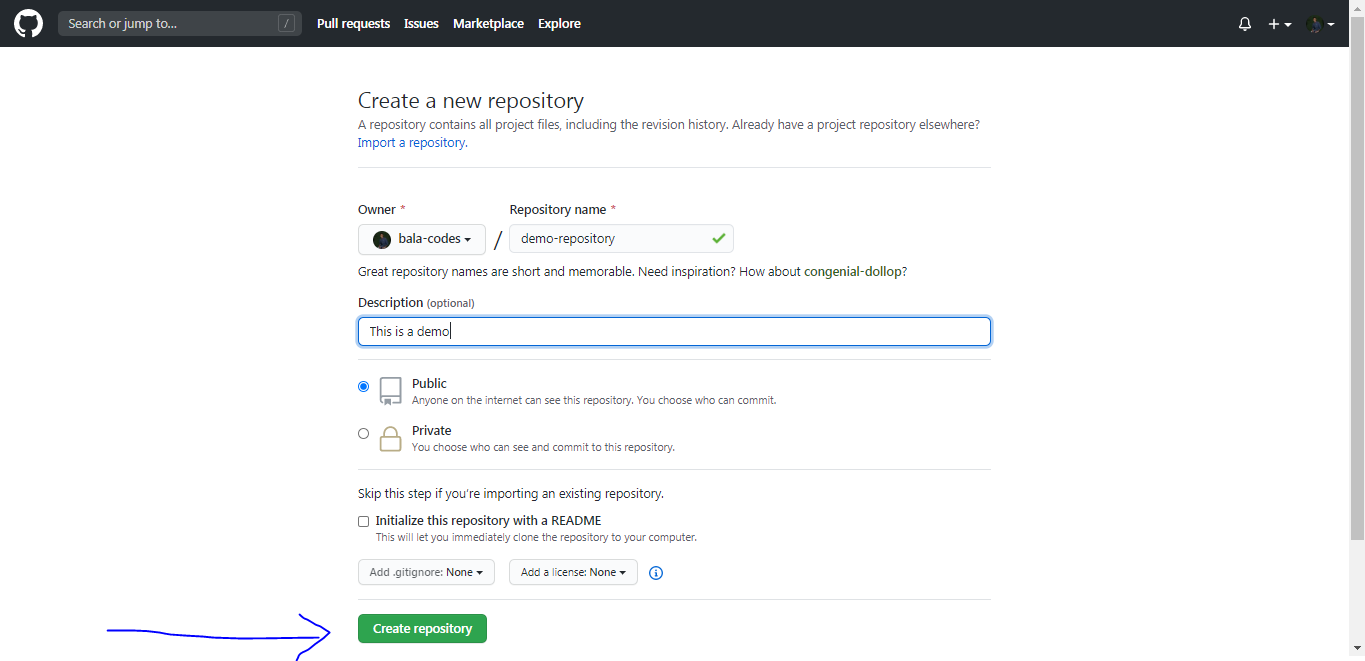Open the Add .gitignore dropdown
Image resolution: width=1365 pixels, height=661 pixels.
pyautogui.click(x=426, y=571)
